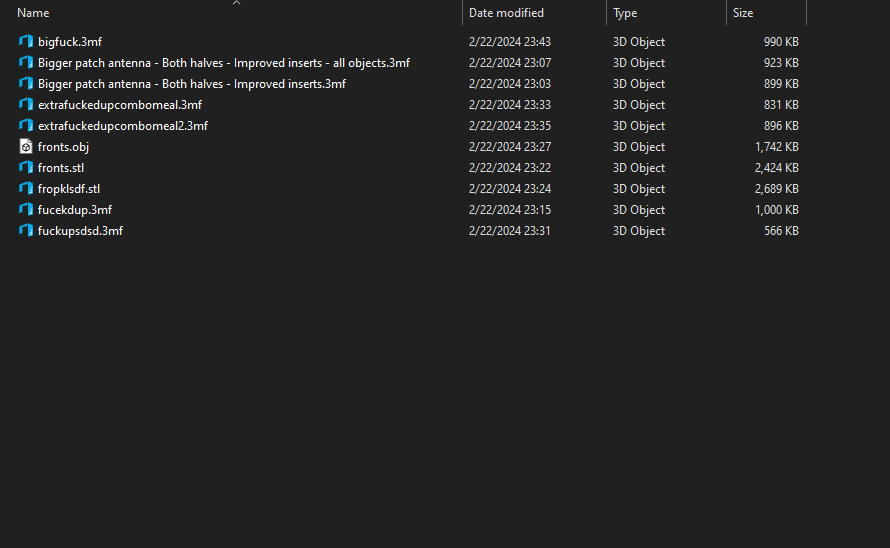The image size is (890, 548).
Task: Sort files by Date modified header
Action: tap(506, 13)
